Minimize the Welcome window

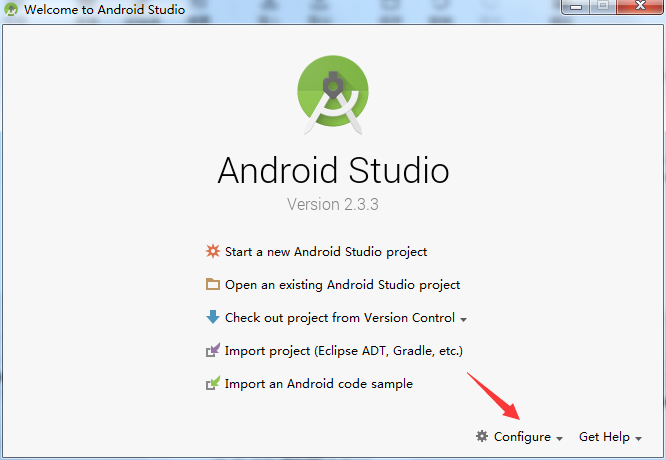576,7
